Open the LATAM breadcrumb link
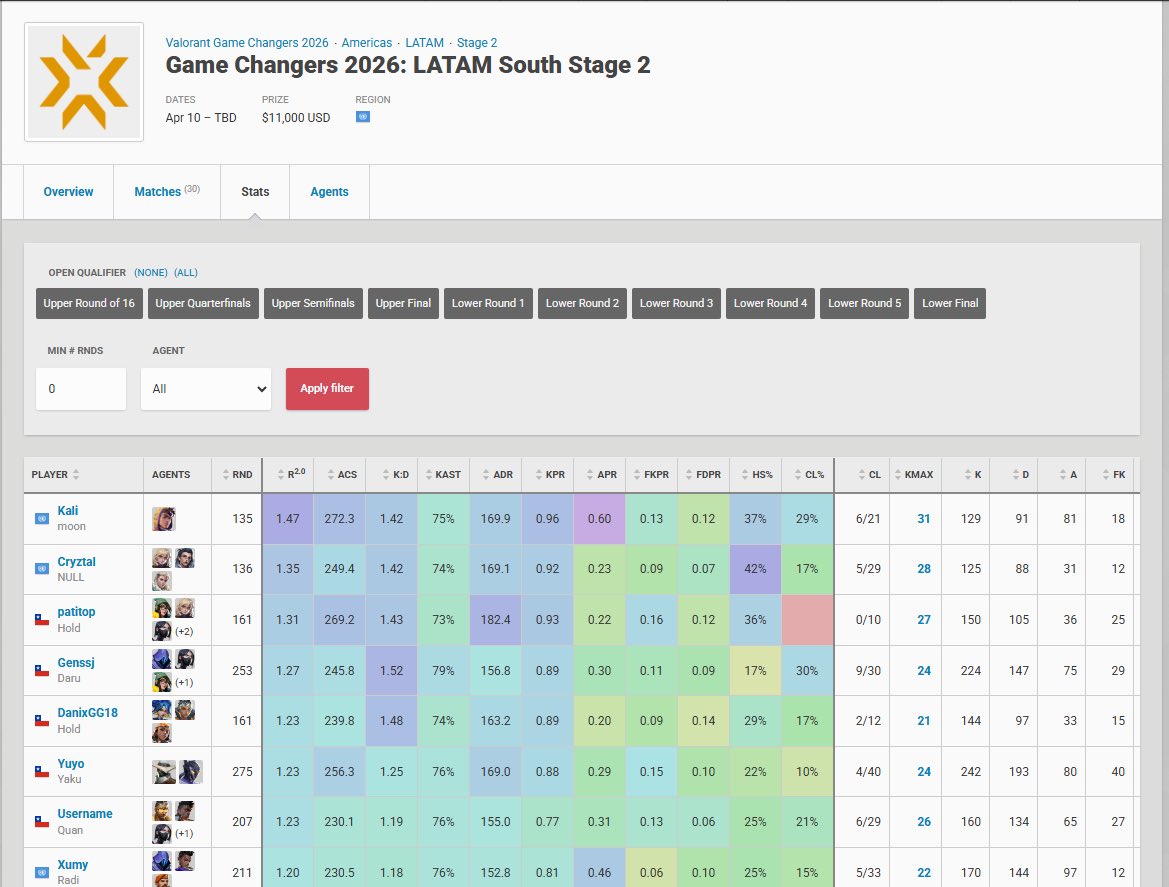 (424, 43)
